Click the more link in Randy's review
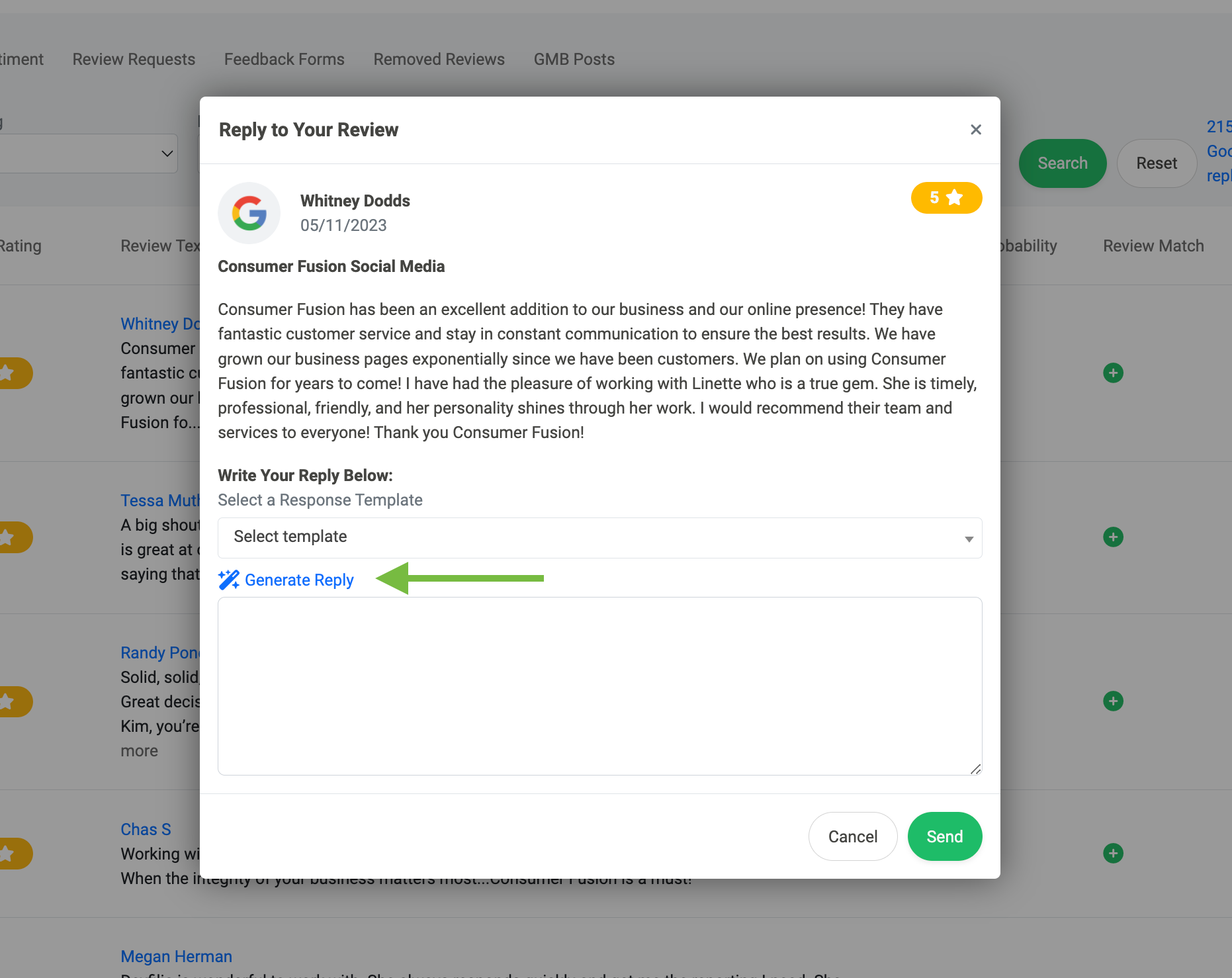Viewport: 1232px width, 978px height. point(139,751)
